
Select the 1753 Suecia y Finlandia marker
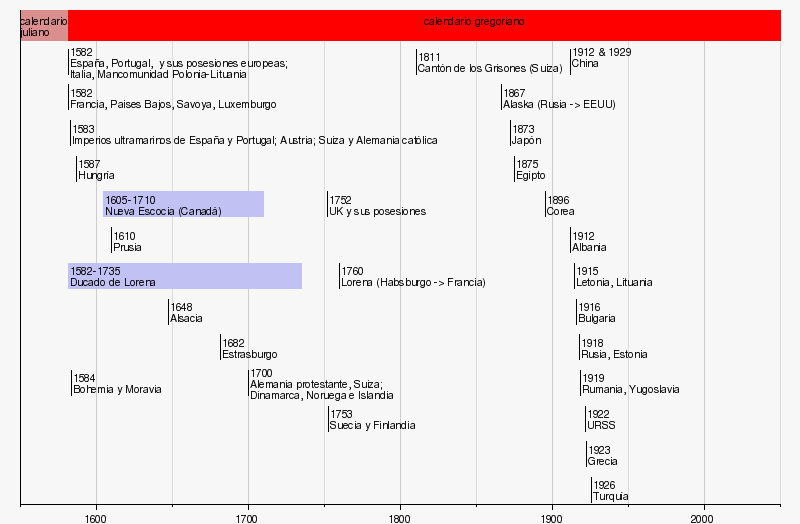coord(372,419)
